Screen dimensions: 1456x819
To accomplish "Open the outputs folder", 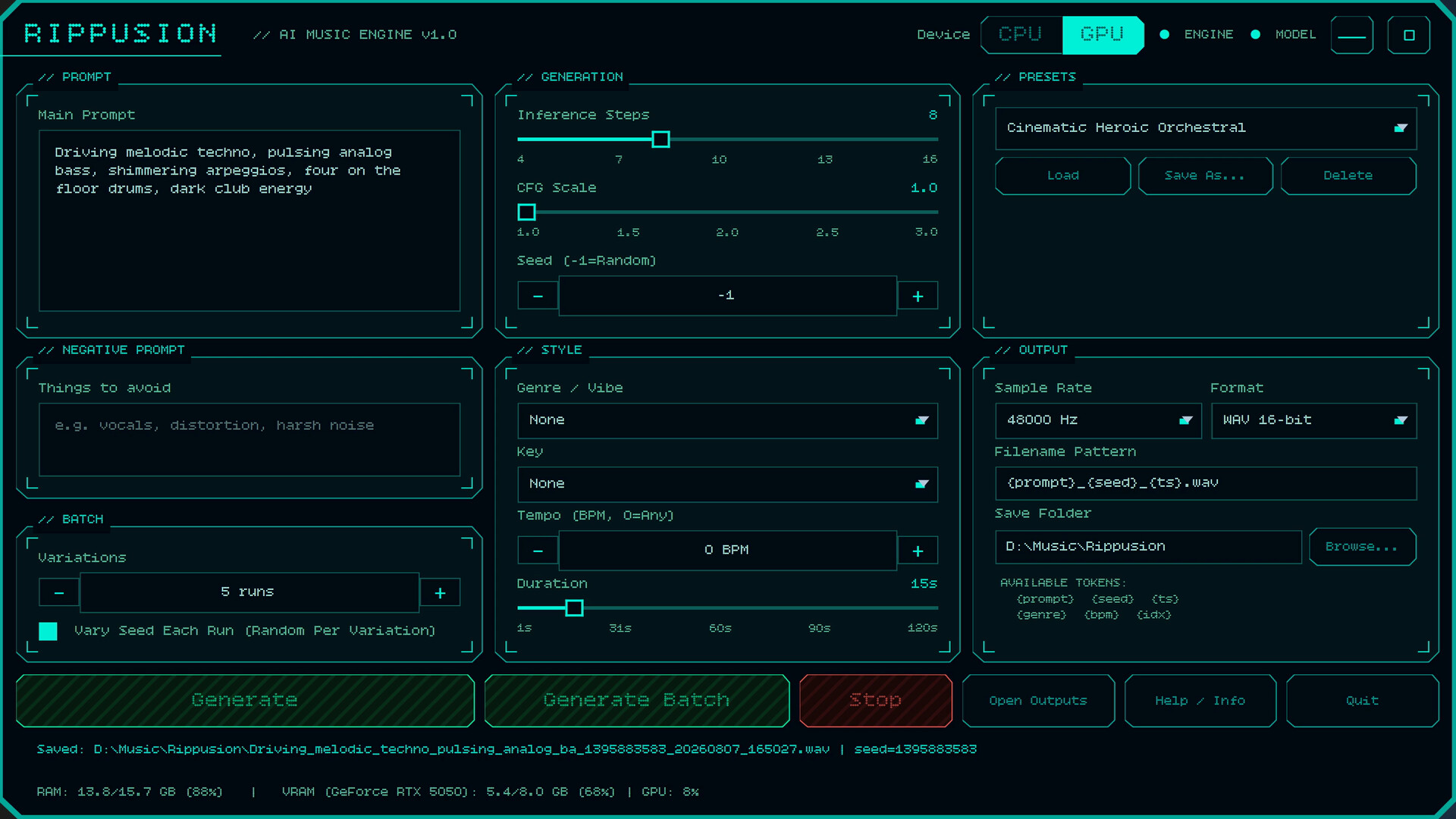I will point(1038,701).
